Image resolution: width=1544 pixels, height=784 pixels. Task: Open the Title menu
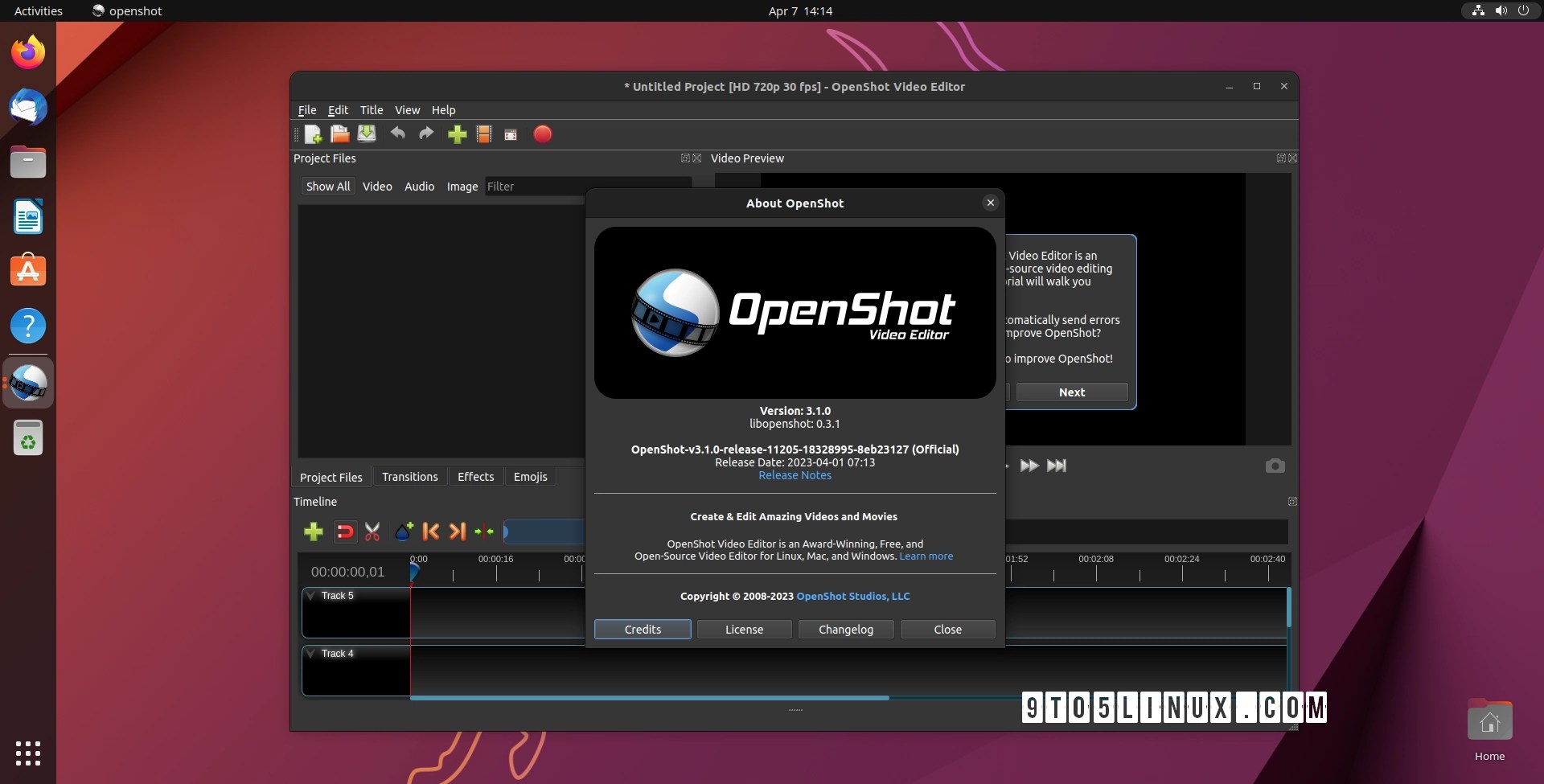point(372,110)
